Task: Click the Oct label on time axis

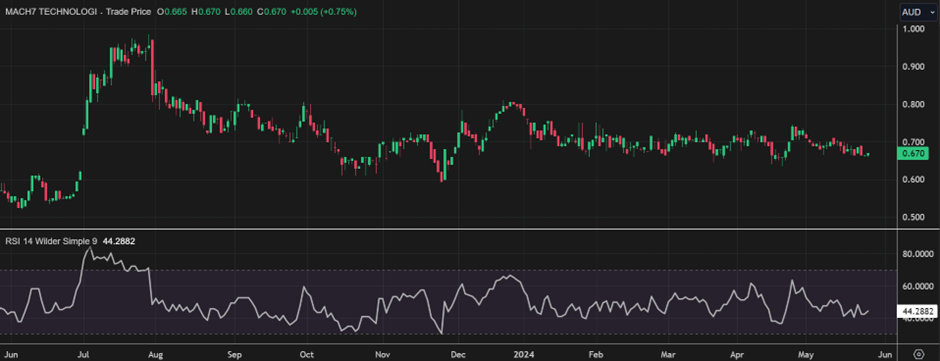Action: click(x=307, y=354)
